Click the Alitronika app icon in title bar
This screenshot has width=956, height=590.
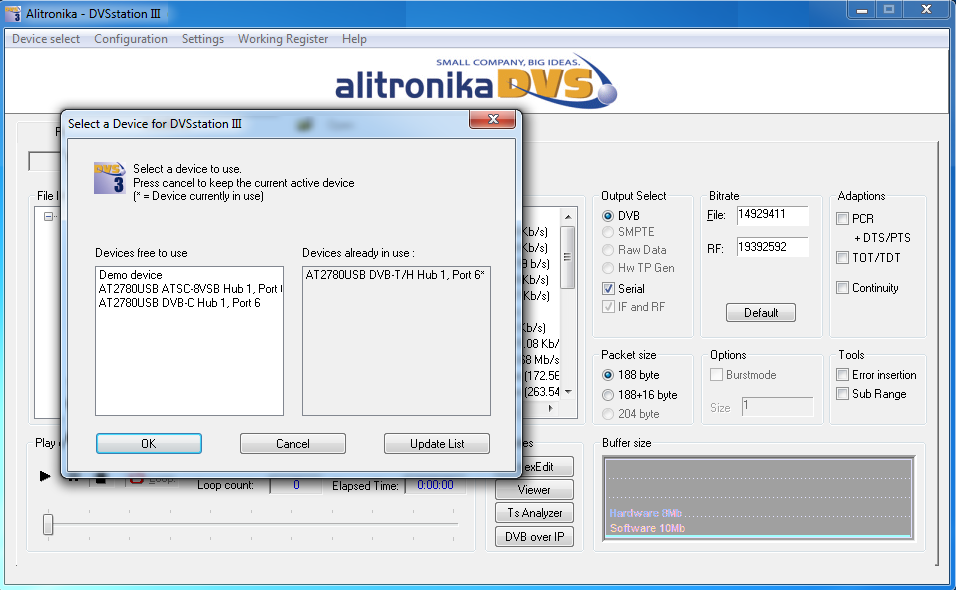click(x=14, y=12)
